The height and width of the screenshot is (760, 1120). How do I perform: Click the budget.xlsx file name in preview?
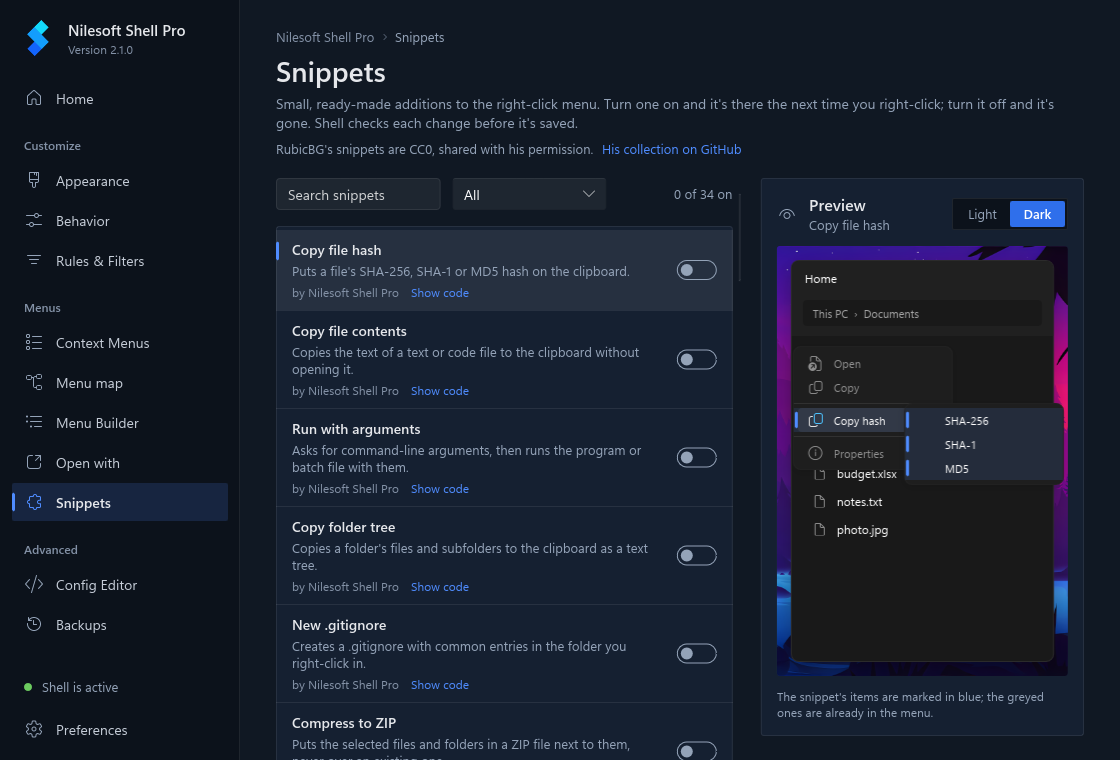tap(866, 474)
